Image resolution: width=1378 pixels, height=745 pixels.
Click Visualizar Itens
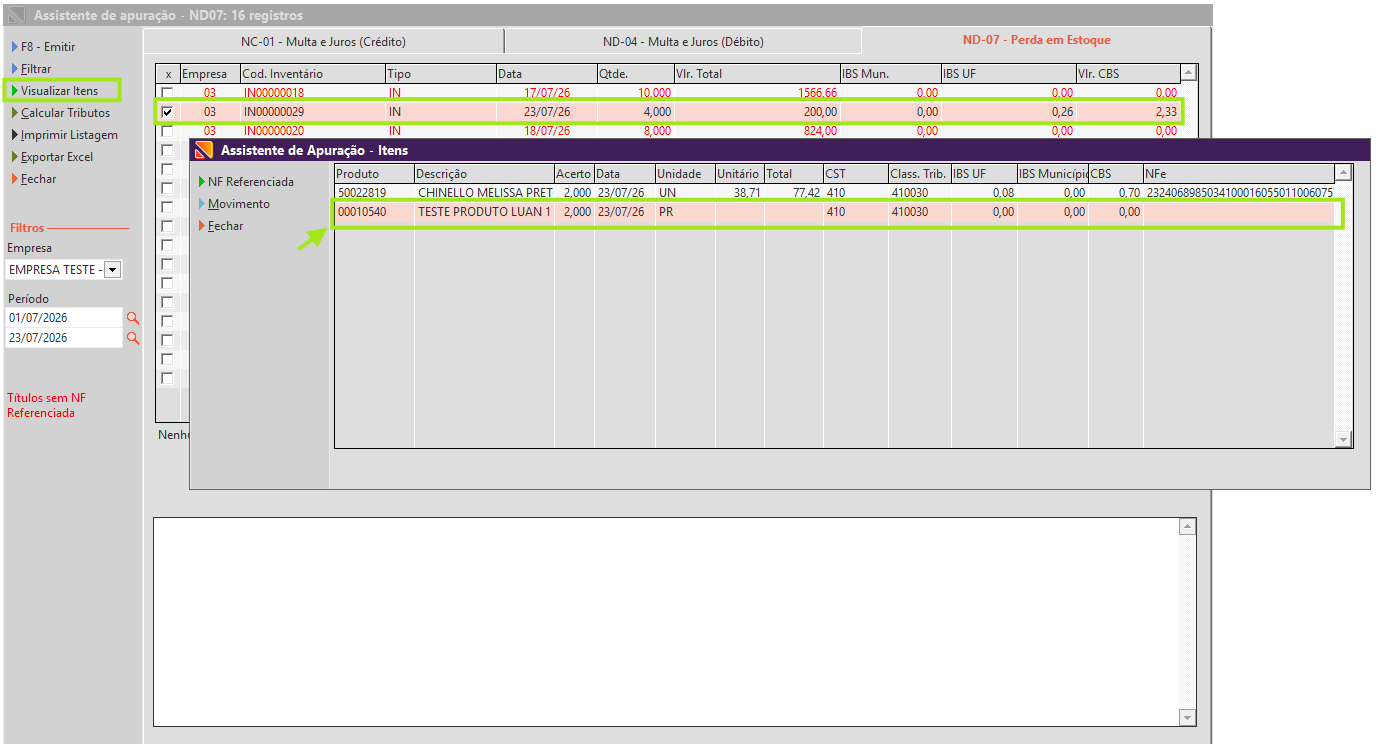coord(59,91)
